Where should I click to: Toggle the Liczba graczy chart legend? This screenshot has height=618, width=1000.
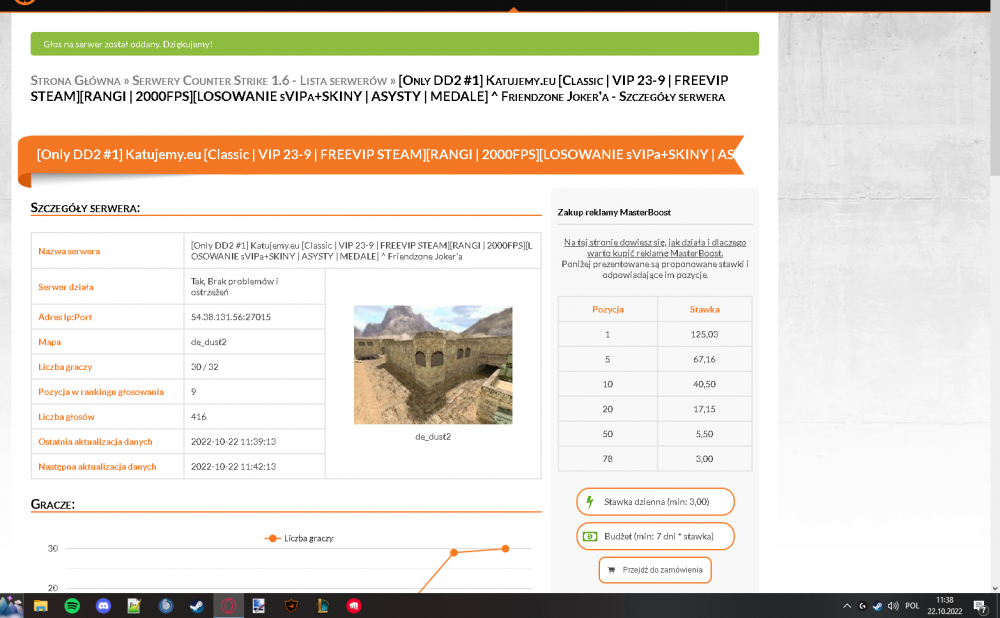click(x=299, y=538)
